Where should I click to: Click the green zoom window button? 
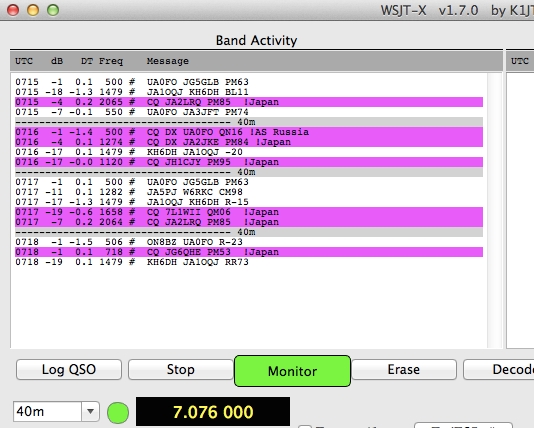(x=53, y=10)
